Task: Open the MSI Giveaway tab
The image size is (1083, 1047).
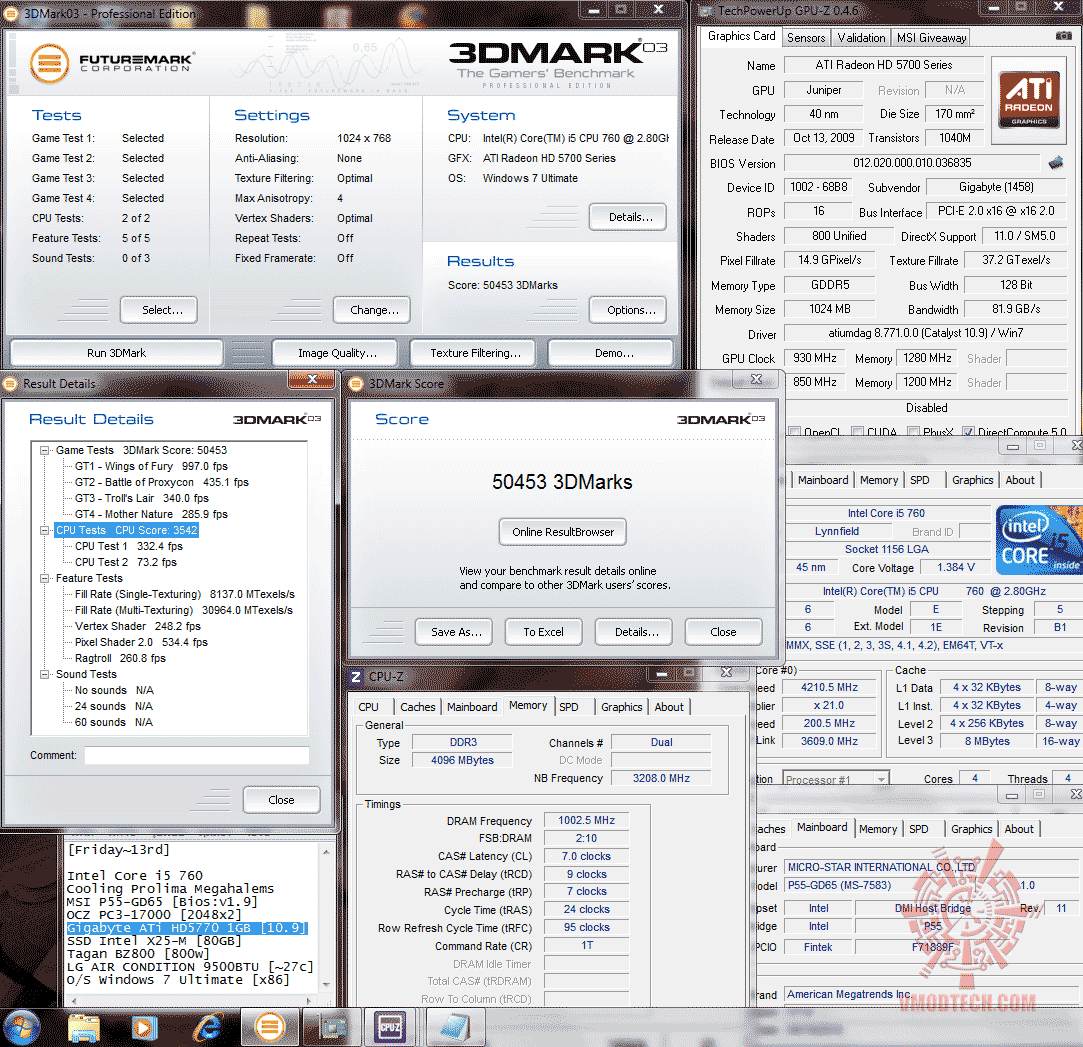Action: pyautogui.click(x=931, y=38)
